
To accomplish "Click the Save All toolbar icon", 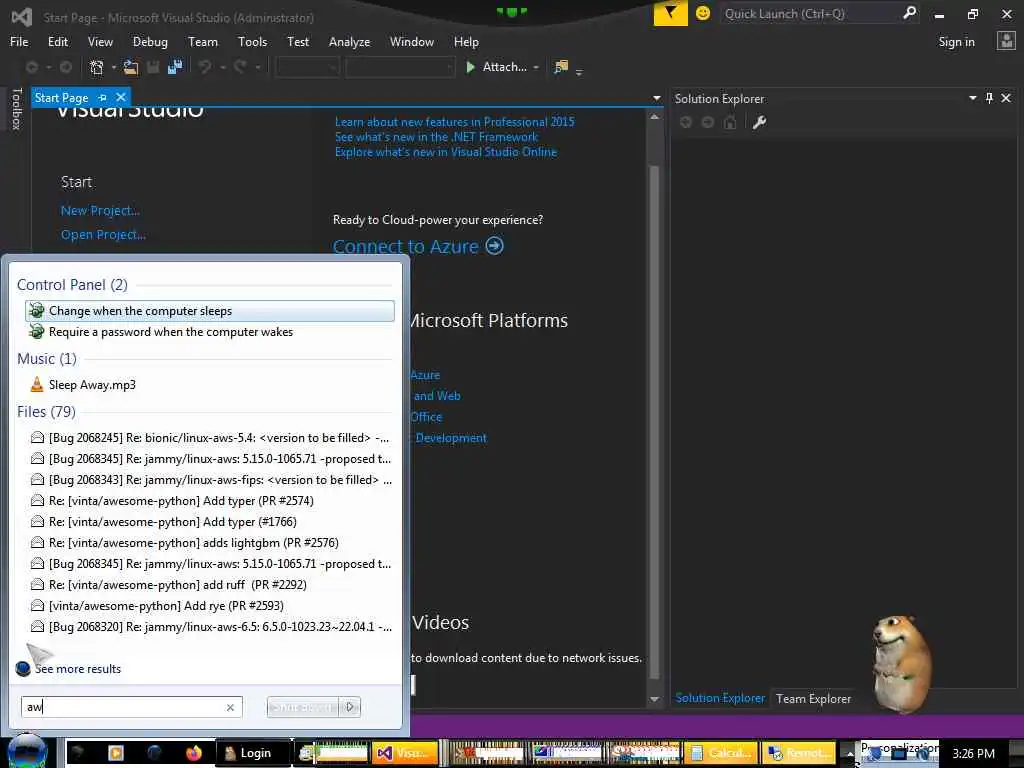I will coord(175,67).
